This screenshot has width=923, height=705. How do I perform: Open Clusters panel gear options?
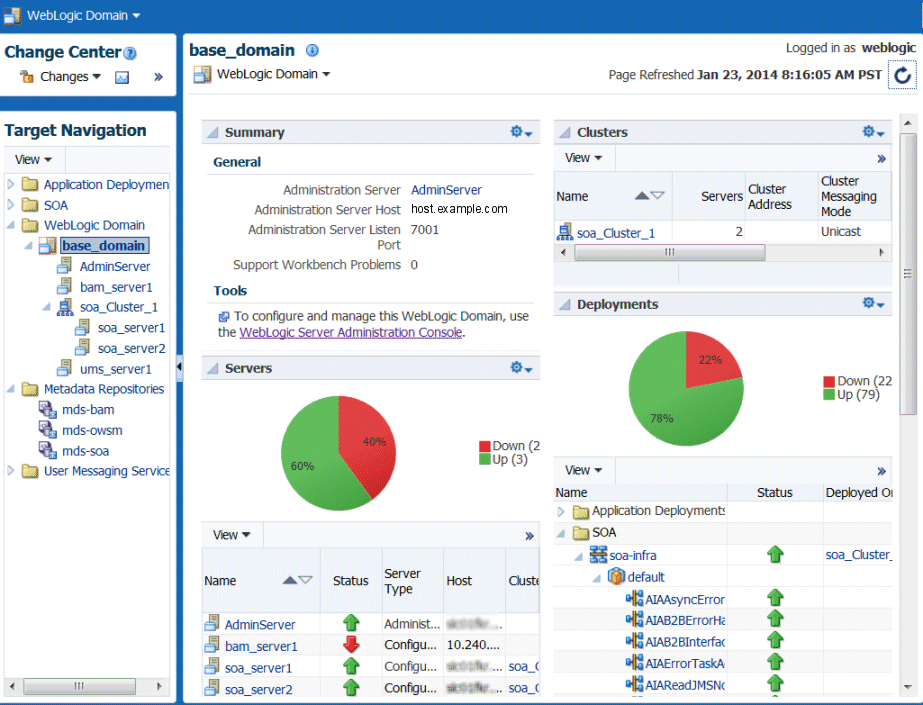click(x=873, y=132)
